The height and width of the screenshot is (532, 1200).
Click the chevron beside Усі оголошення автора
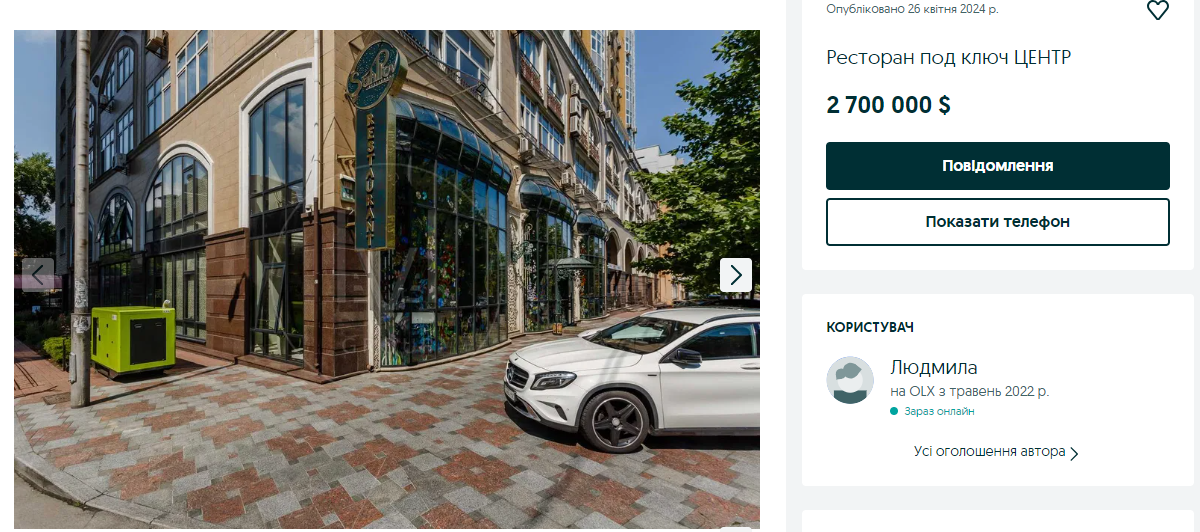coord(1075,453)
